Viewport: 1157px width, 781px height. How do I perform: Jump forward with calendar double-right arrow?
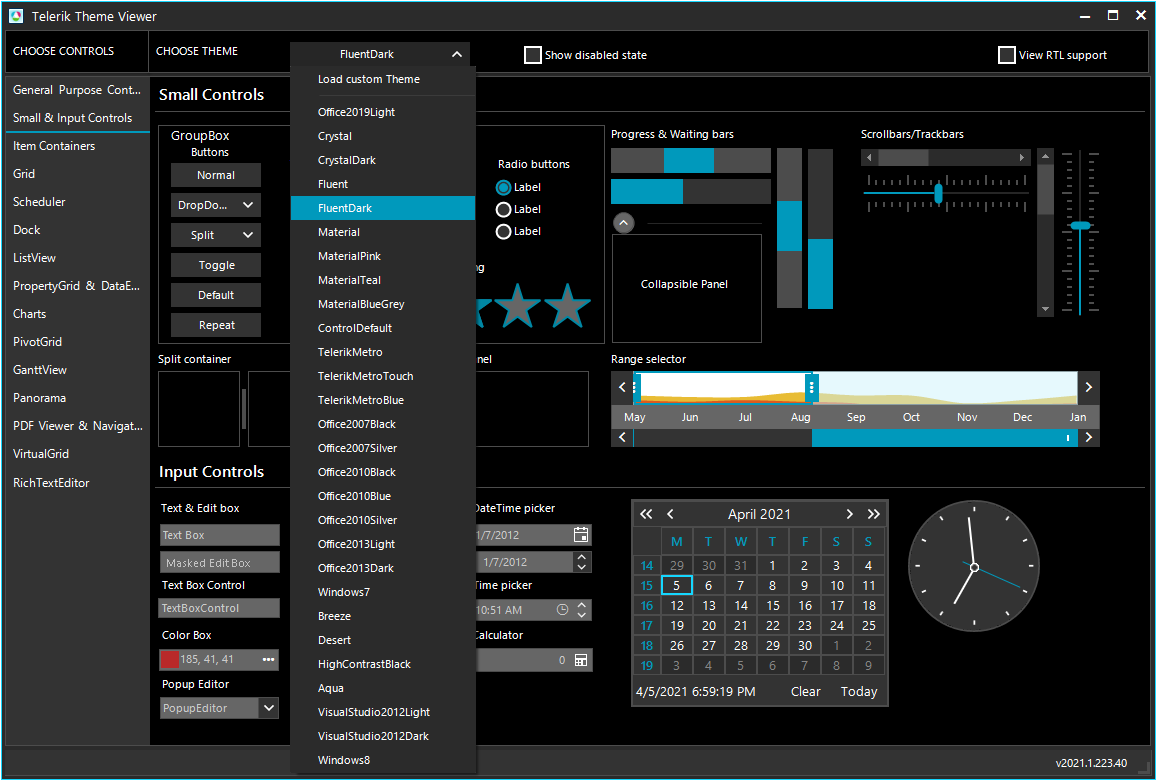click(x=874, y=514)
